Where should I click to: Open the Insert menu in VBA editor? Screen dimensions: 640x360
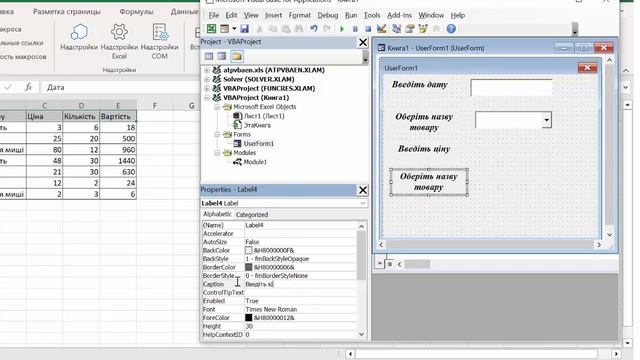[x=273, y=15]
